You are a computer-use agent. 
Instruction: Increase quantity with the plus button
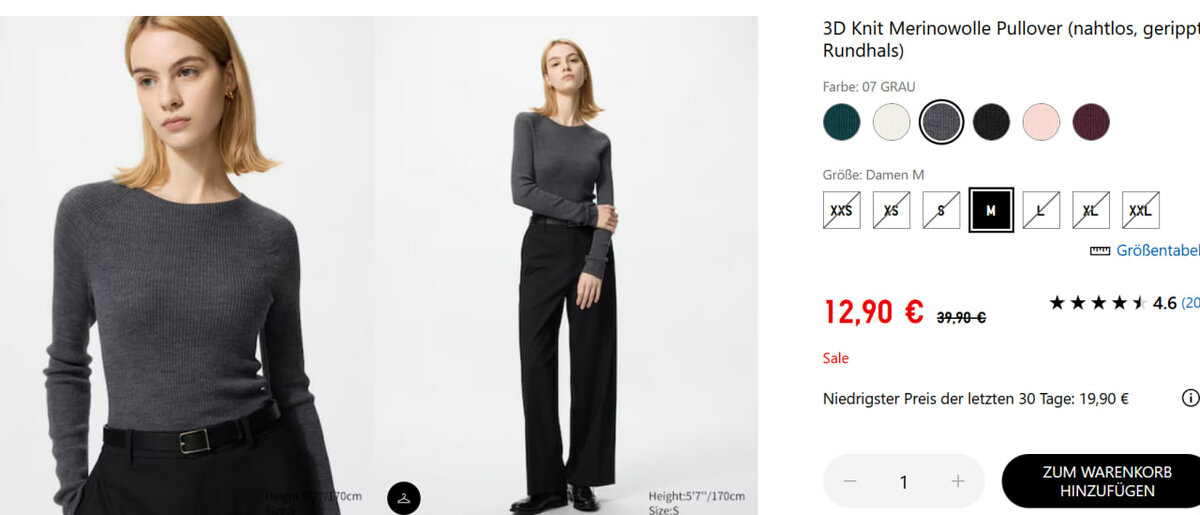pyautogui.click(x=958, y=482)
